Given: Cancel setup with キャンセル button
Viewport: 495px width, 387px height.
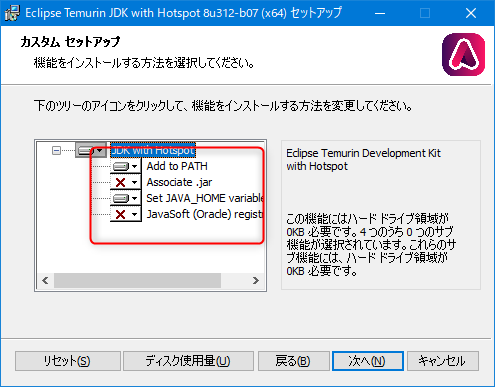Looking at the screenshot, I should (x=443, y=361).
